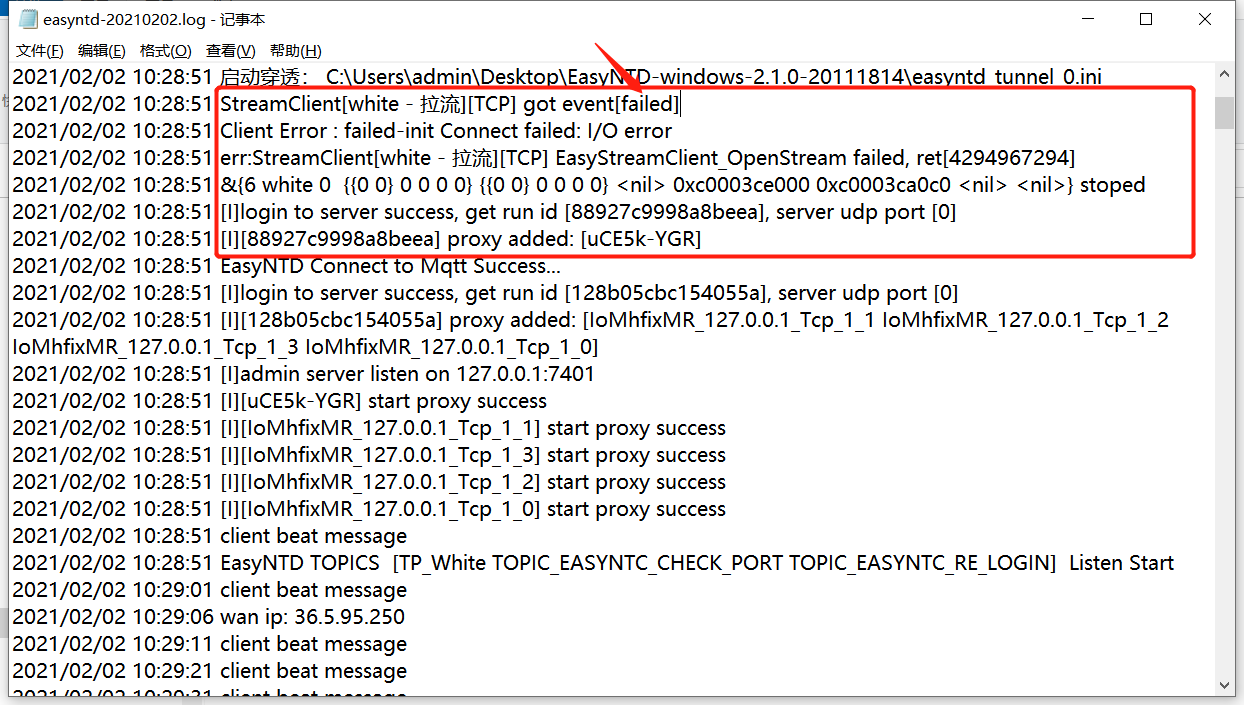Click the login line with run id 128b05cbc154055a

click(x=485, y=293)
